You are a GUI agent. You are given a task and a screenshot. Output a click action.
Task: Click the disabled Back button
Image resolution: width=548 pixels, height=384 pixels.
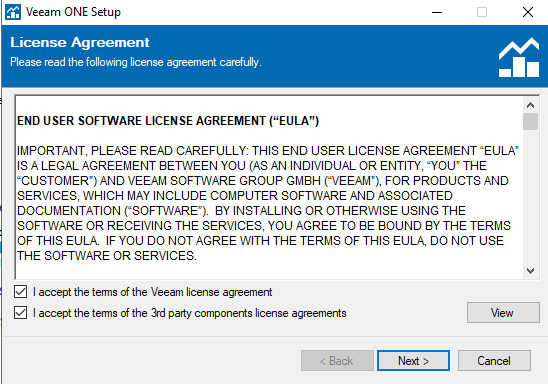(337, 361)
